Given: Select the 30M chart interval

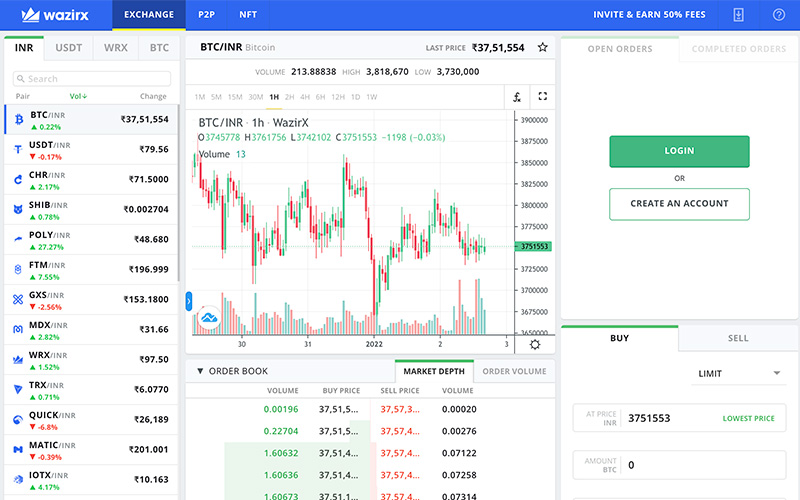Looking at the screenshot, I should pos(256,97).
